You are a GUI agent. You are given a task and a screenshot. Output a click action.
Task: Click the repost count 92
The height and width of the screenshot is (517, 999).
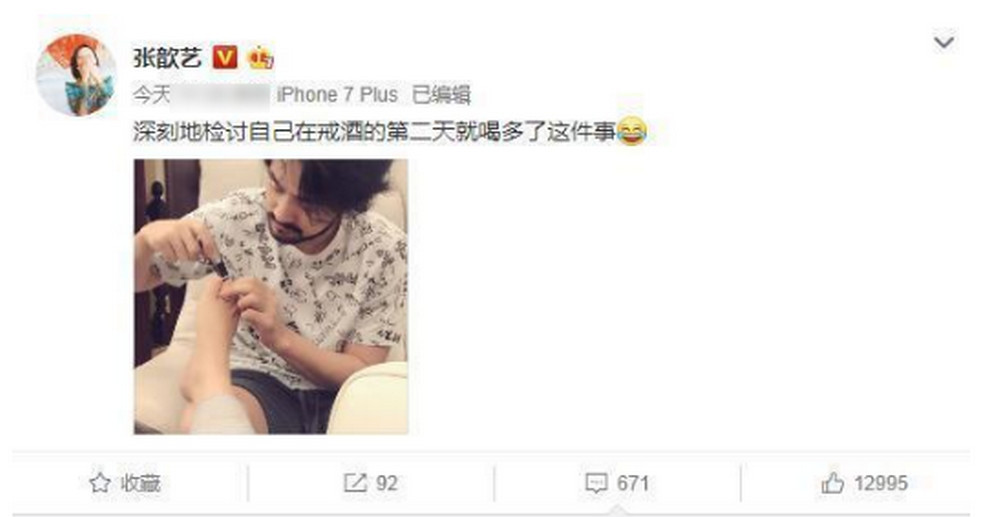(x=387, y=483)
